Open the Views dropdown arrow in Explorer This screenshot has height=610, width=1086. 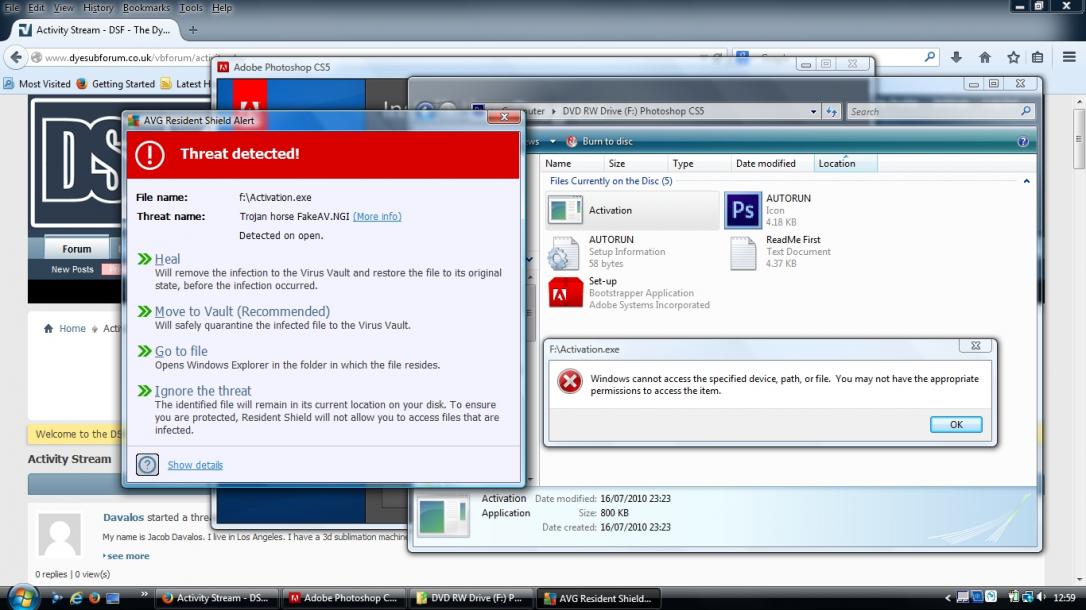coord(553,141)
